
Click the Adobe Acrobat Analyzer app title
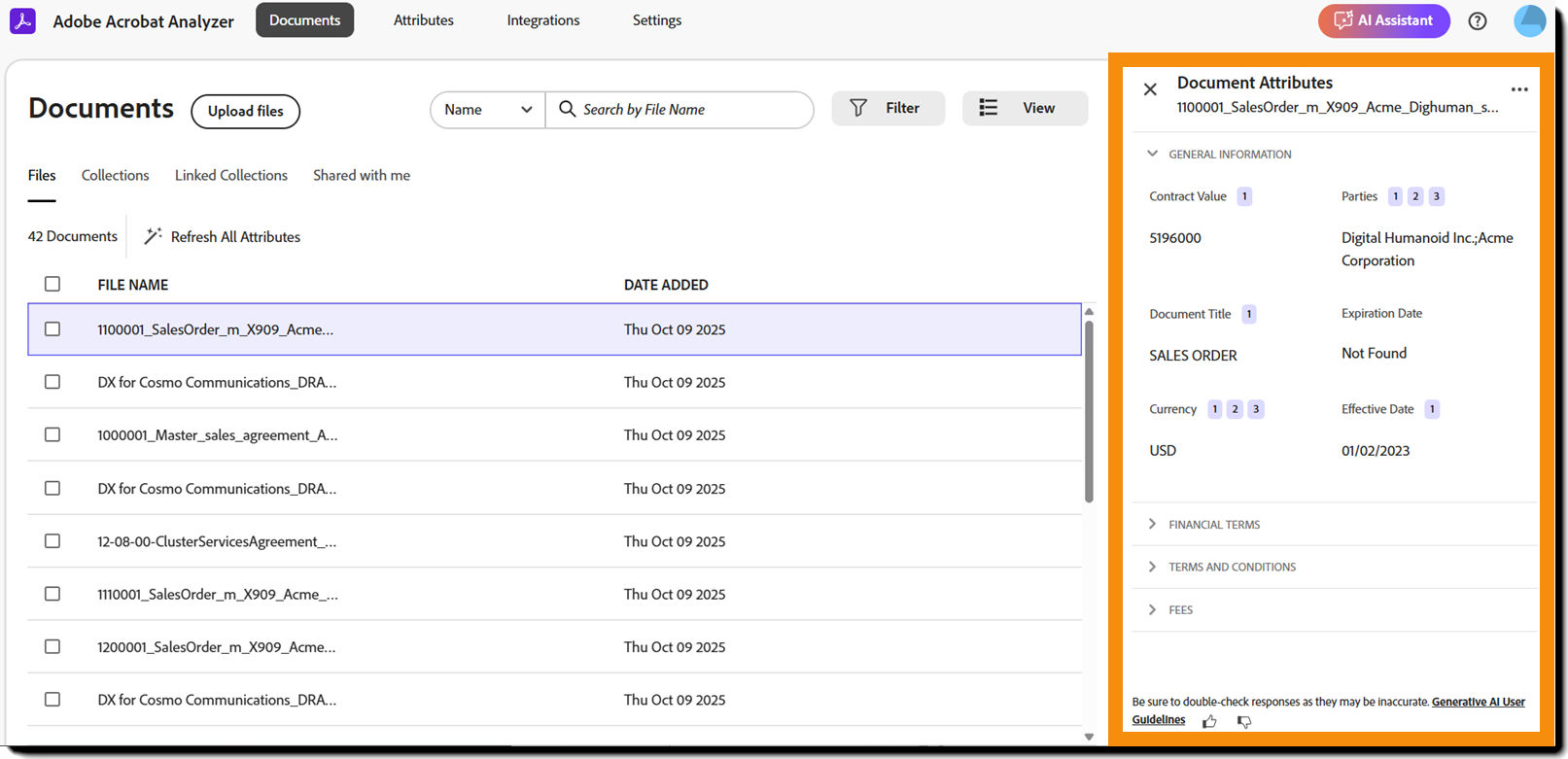pyautogui.click(x=143, y=21)
